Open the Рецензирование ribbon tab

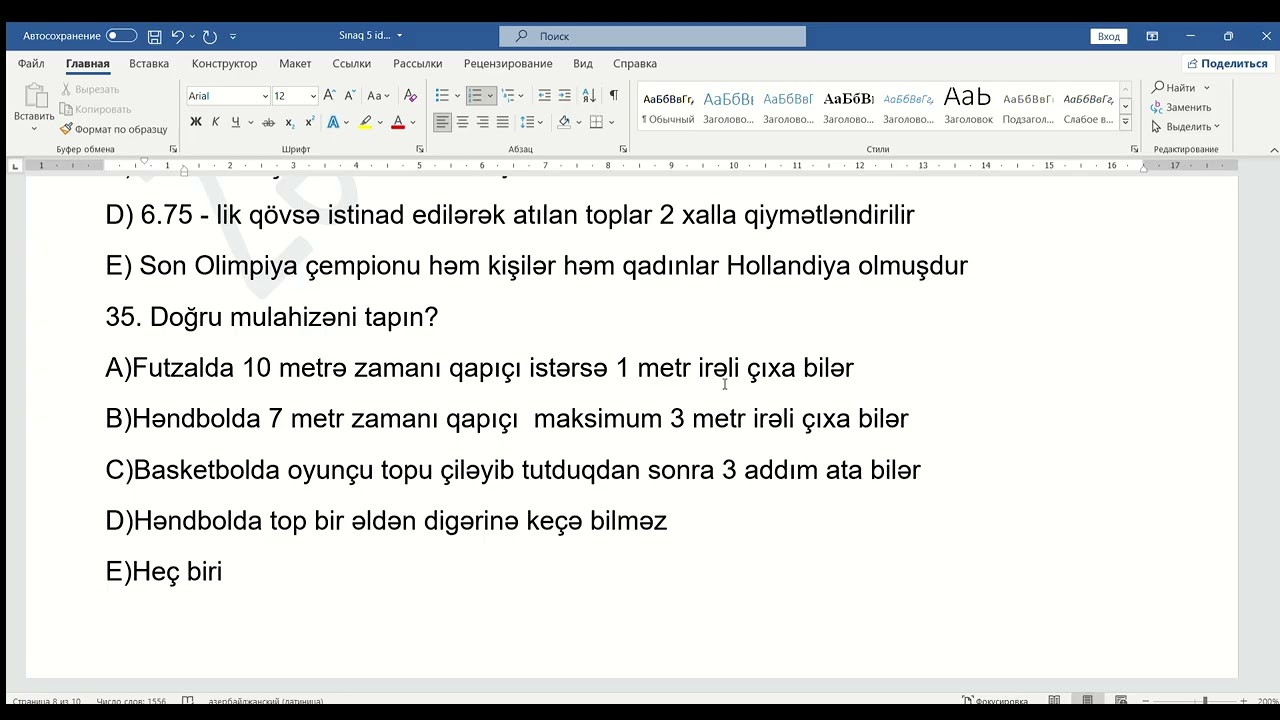(508, 63)
